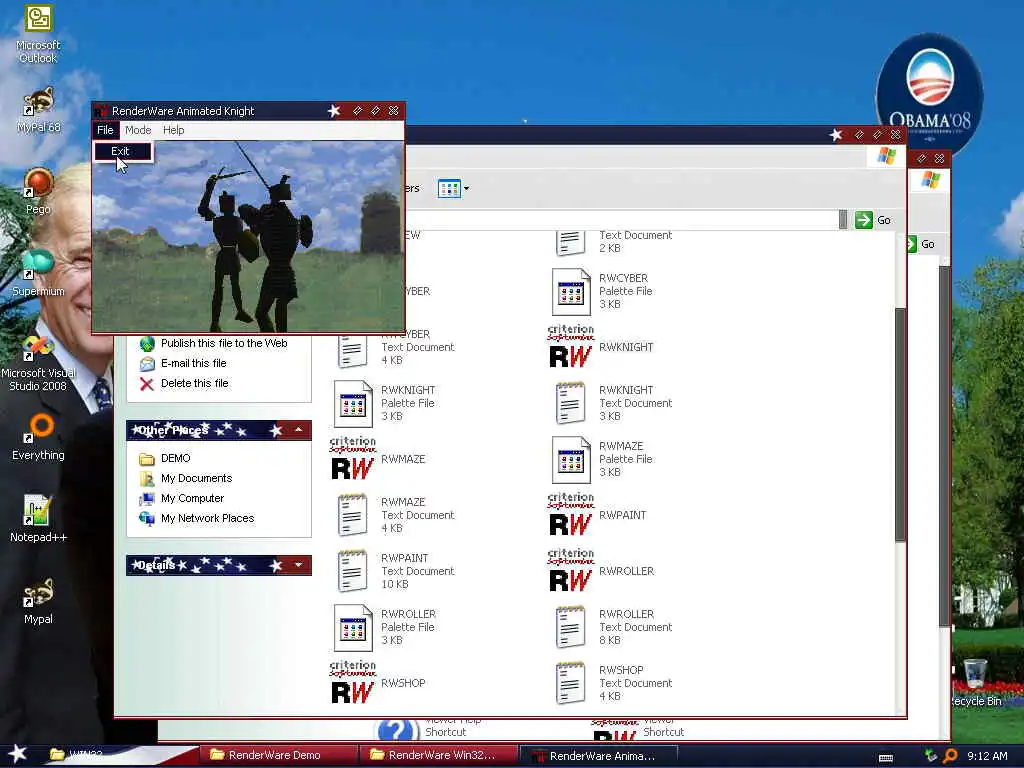Open My Network Places link

[x=207, y=519]
